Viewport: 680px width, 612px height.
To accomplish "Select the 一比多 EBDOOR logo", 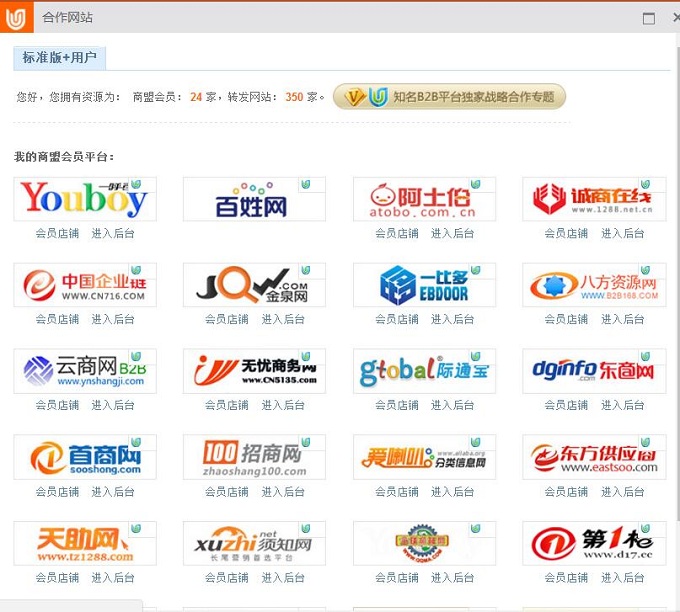I will tap(424, 285).
